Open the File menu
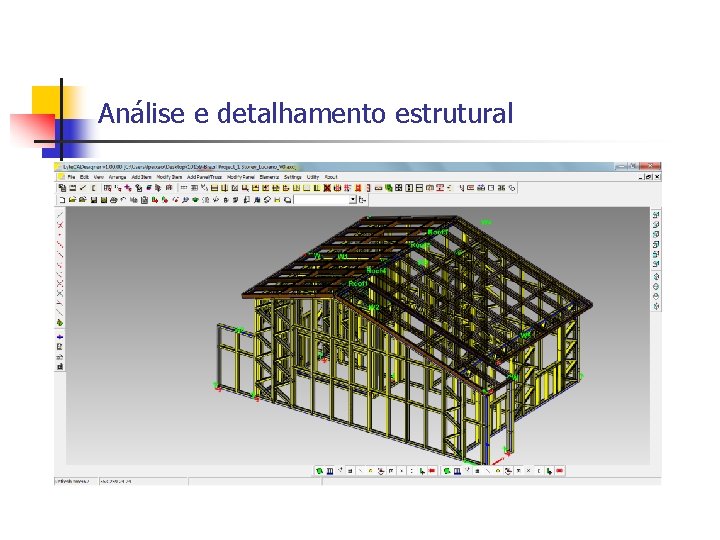This screenshot has height=540, width=720. 72,177
